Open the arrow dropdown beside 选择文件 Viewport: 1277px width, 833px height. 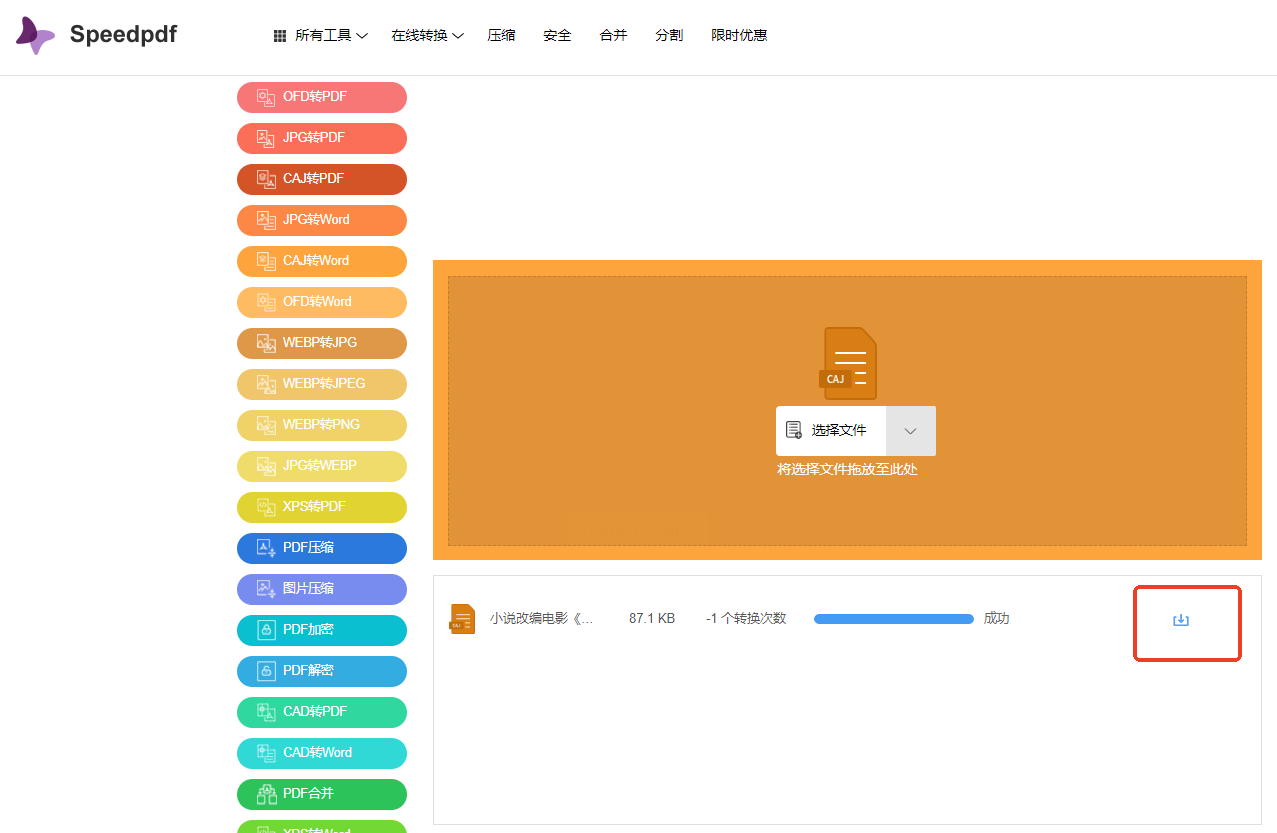point(910,431)
